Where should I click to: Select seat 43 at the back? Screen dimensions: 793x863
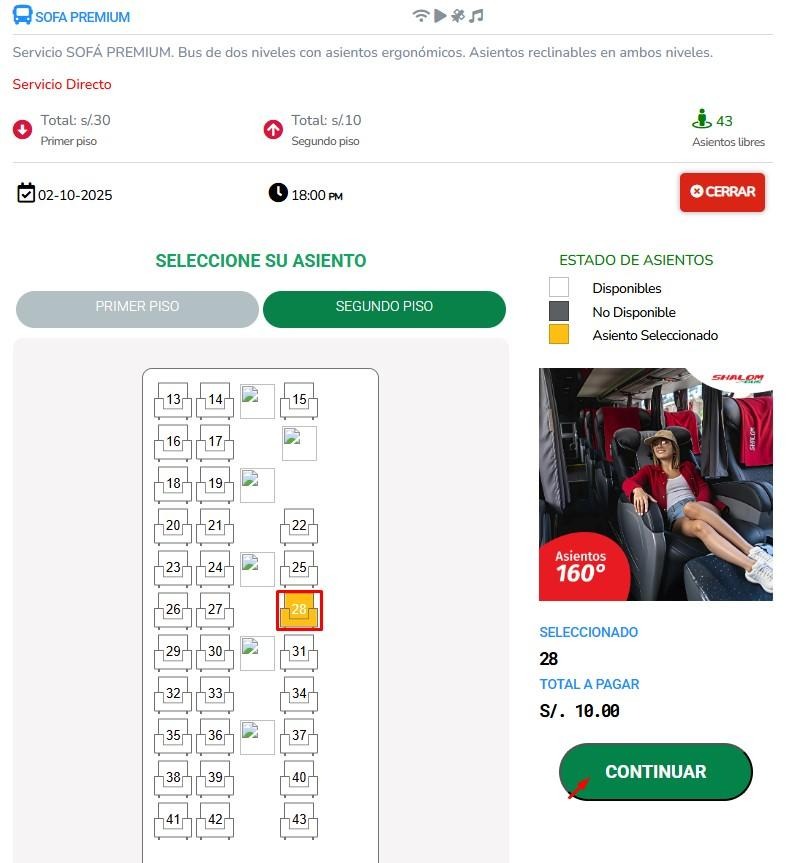[299, 820]
